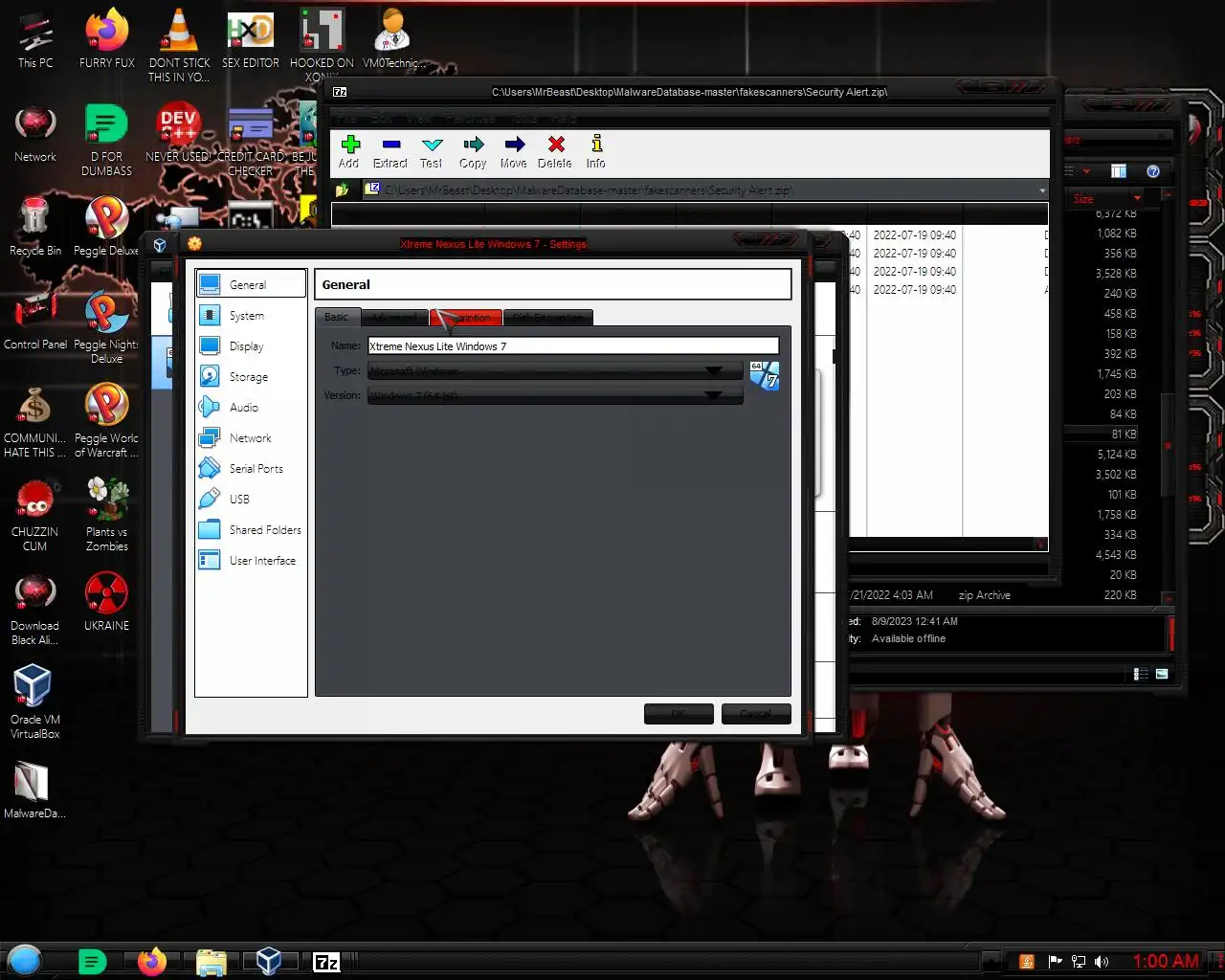Image resolution: width=1225 pixels, height=980 pixels.
Task: Open Display settings in VirtualBox sidebar
Action: (x=251, y=346)
